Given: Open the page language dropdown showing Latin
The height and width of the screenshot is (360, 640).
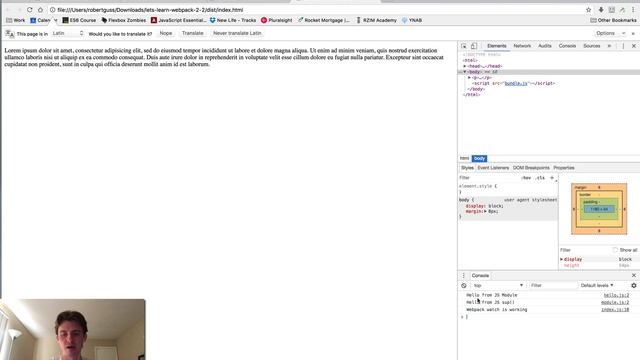Looking at the screenshot, I should [x=68, y=33].
